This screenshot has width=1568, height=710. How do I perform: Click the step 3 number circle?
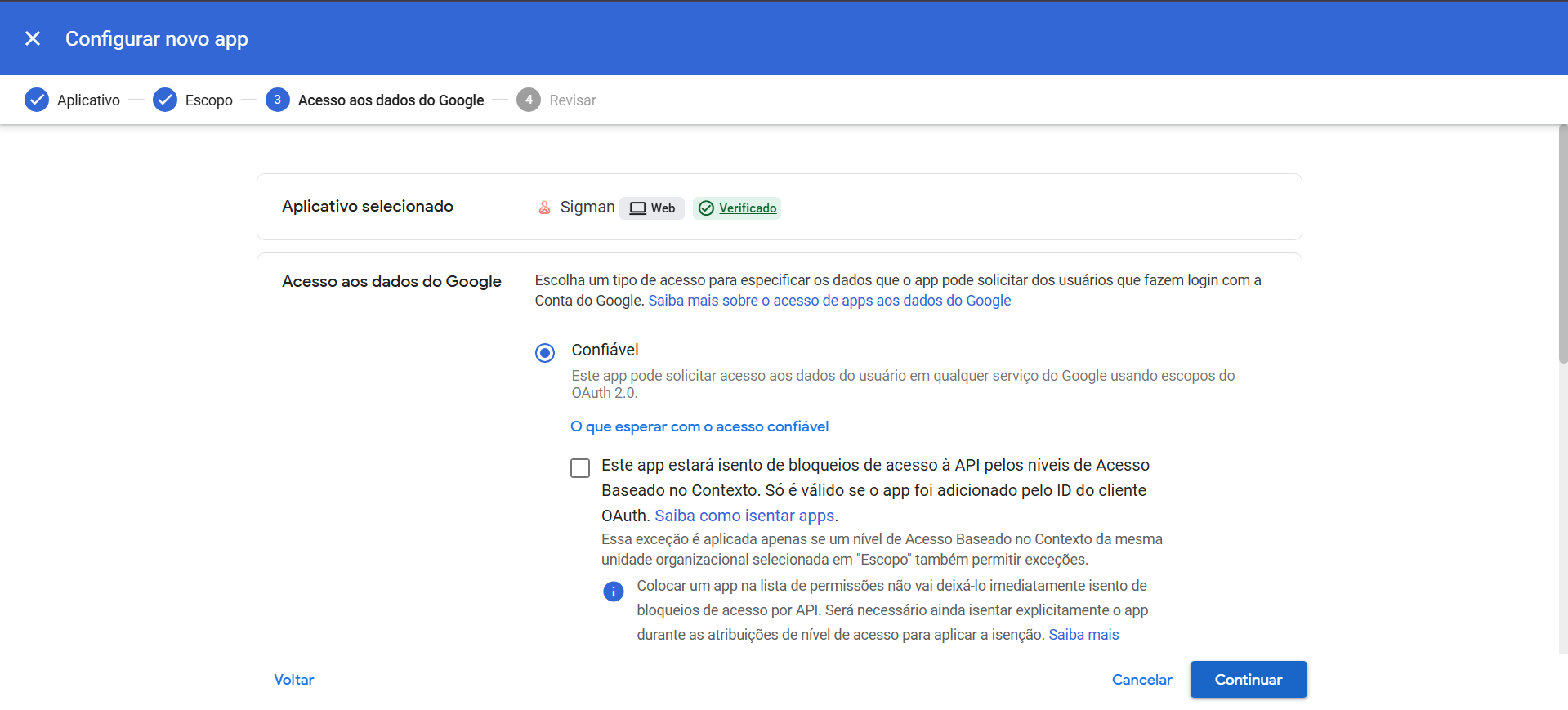(x=278, y=100)
